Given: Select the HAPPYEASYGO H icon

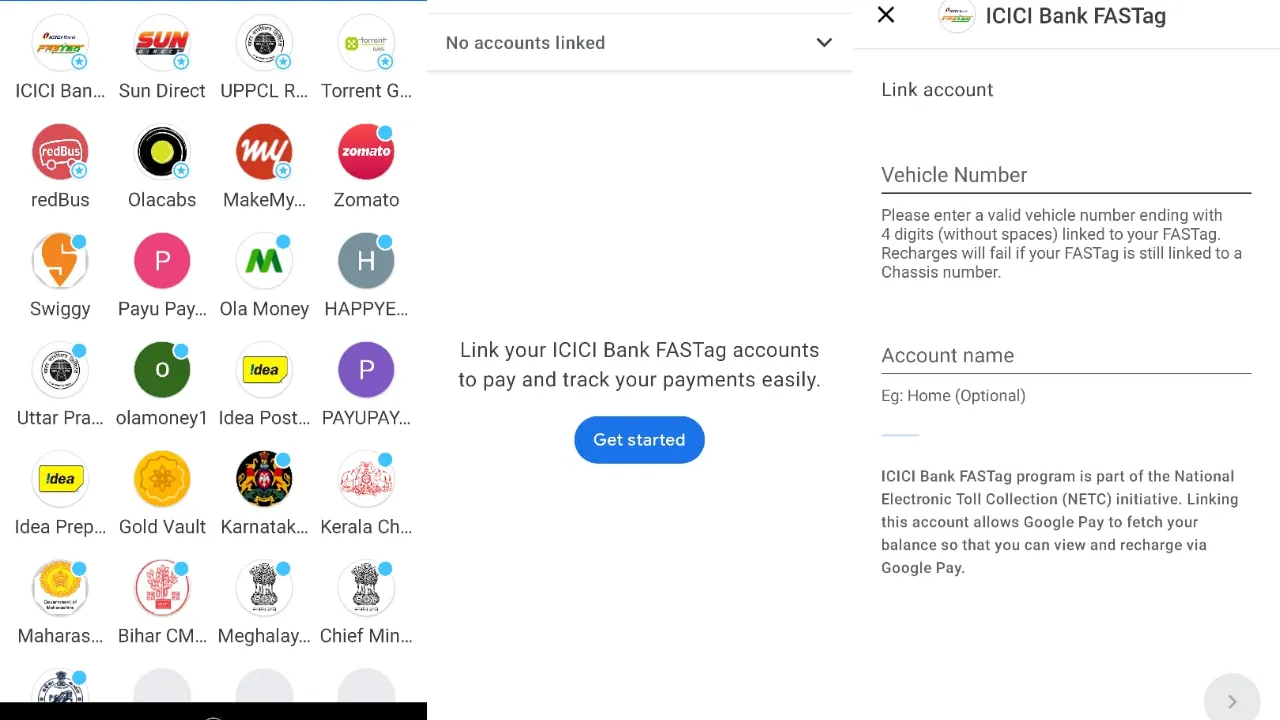Looking at the screenshot, I should (366, 261).
